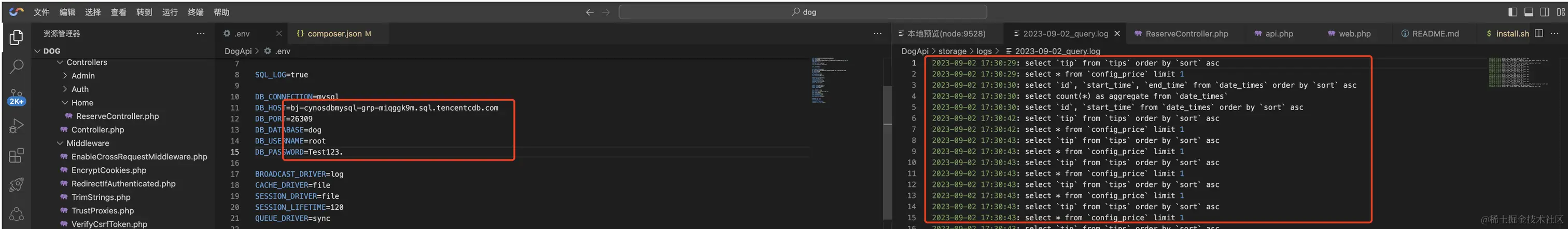Switch to ReserveController.php tab
The image size is (1568, 229).
pos(1186,34)
